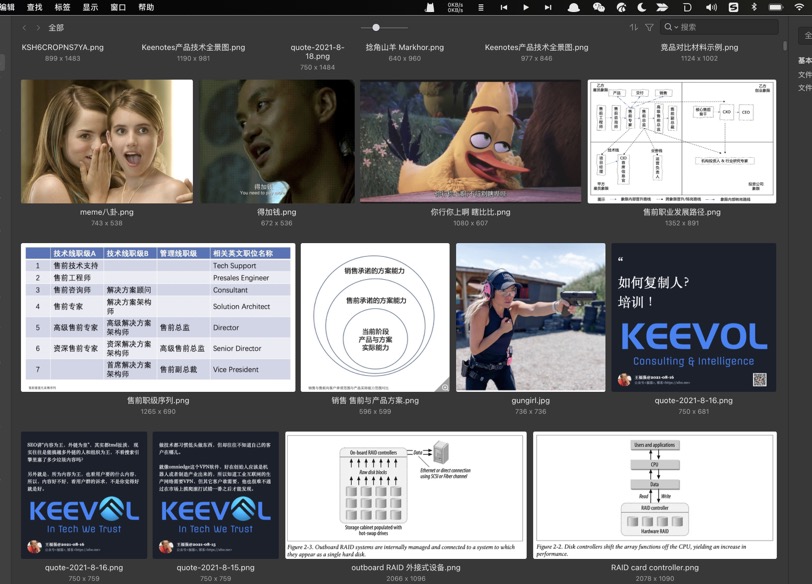Click the RAID card controller.png file name
The image size is (812, 584).
point(655,567)
